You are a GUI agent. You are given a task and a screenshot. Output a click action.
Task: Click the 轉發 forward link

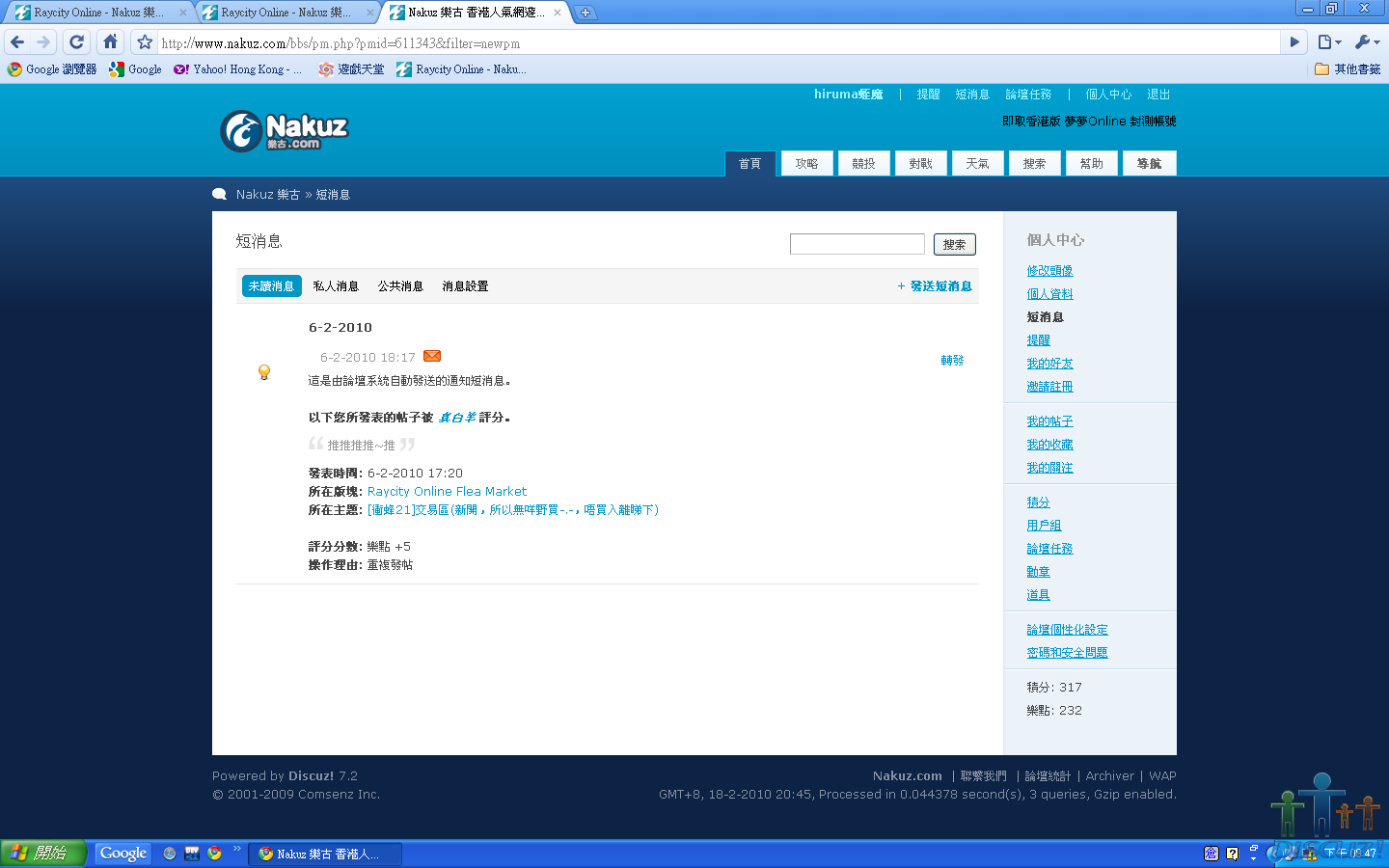952,361
